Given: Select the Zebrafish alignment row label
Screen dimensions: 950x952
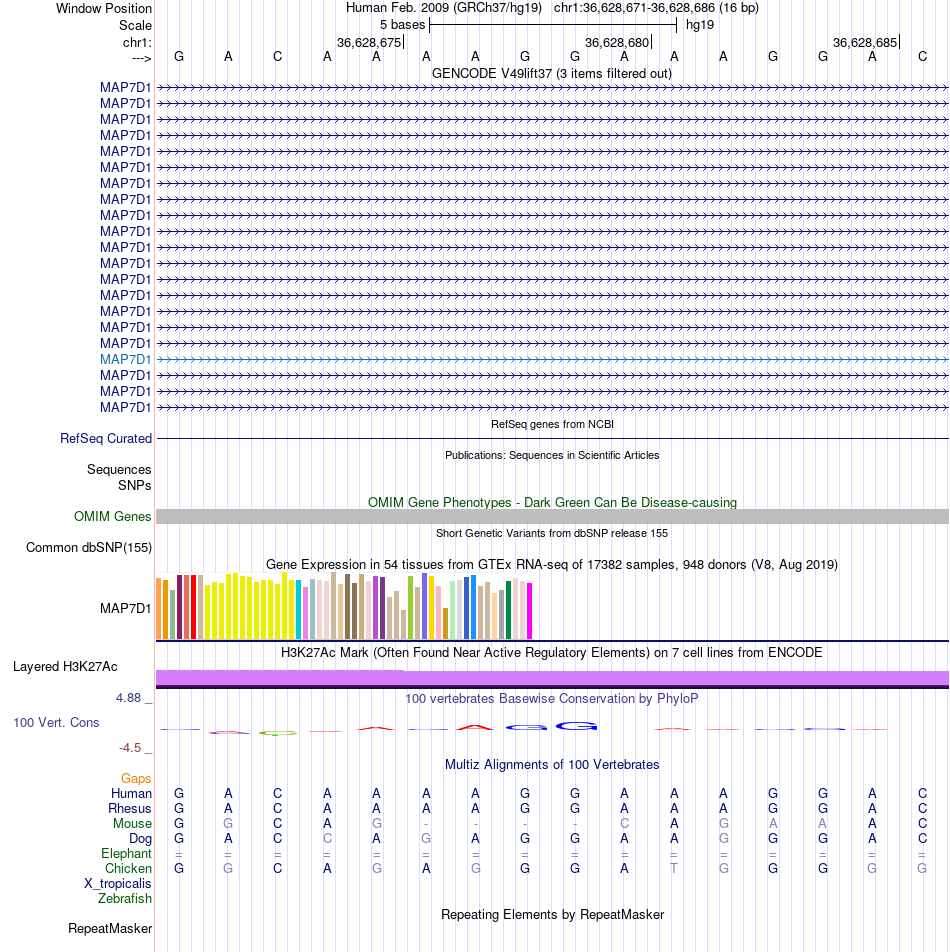Looking at the screenshot, I should 124,899.
